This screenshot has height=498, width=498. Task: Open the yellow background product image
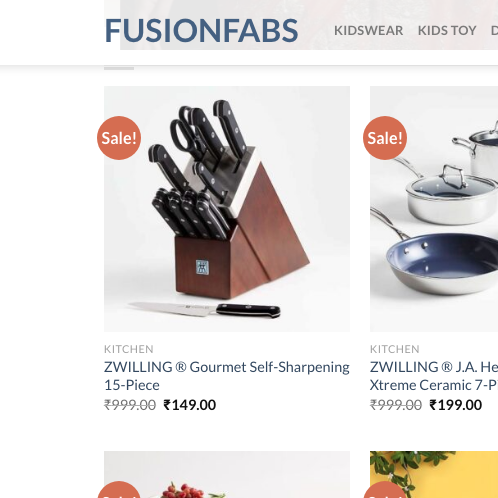point(434,474)
